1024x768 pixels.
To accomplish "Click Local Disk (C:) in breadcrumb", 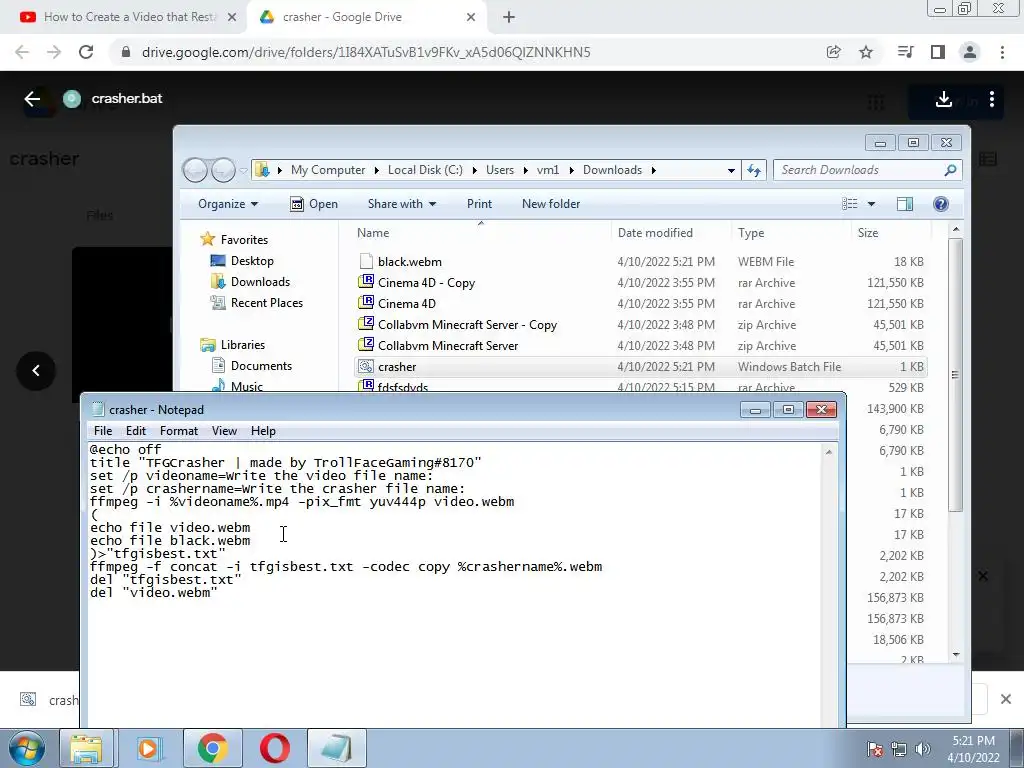I will [425, 170].
